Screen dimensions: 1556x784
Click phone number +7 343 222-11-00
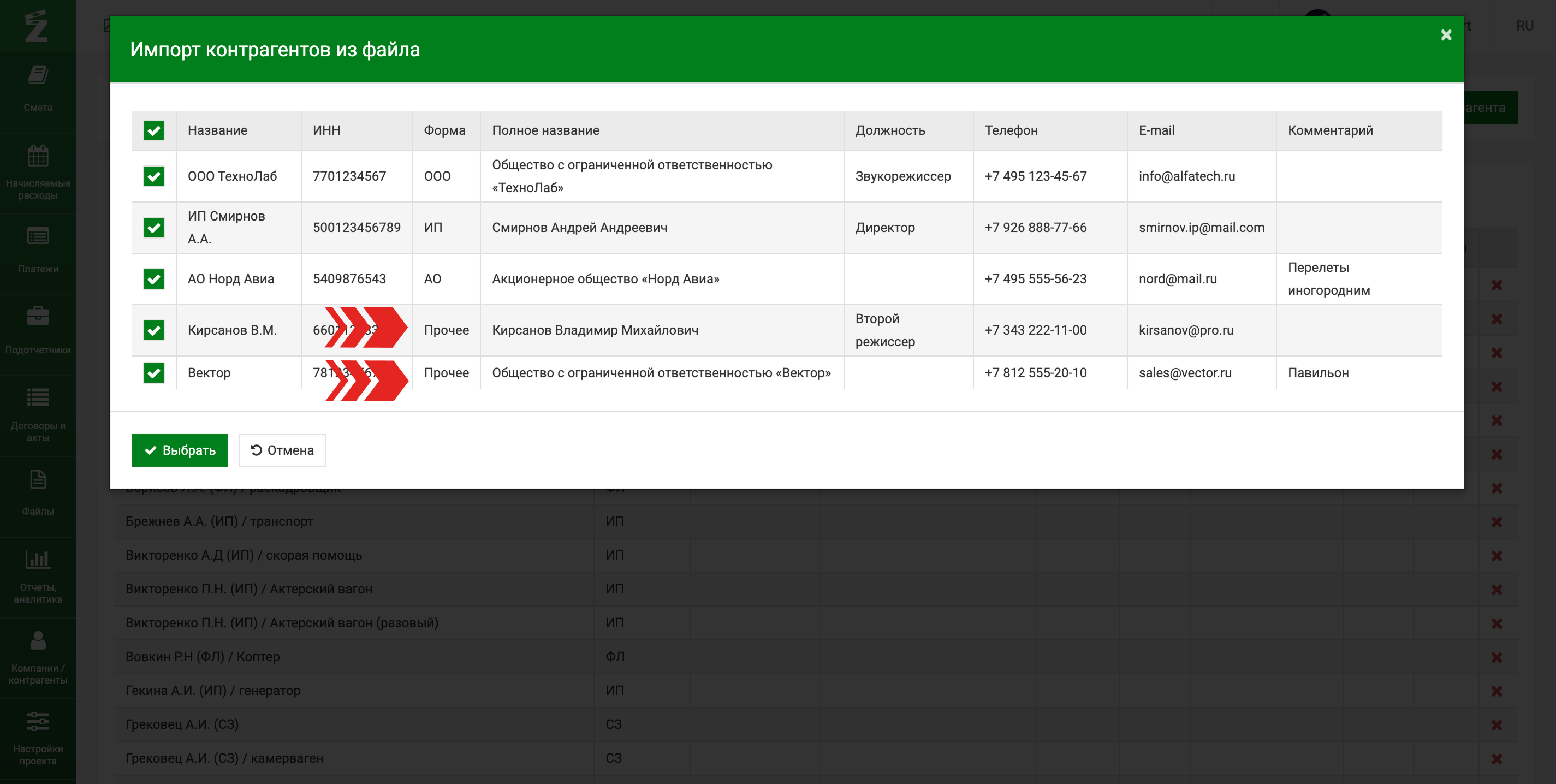[x=1035, y=330]
